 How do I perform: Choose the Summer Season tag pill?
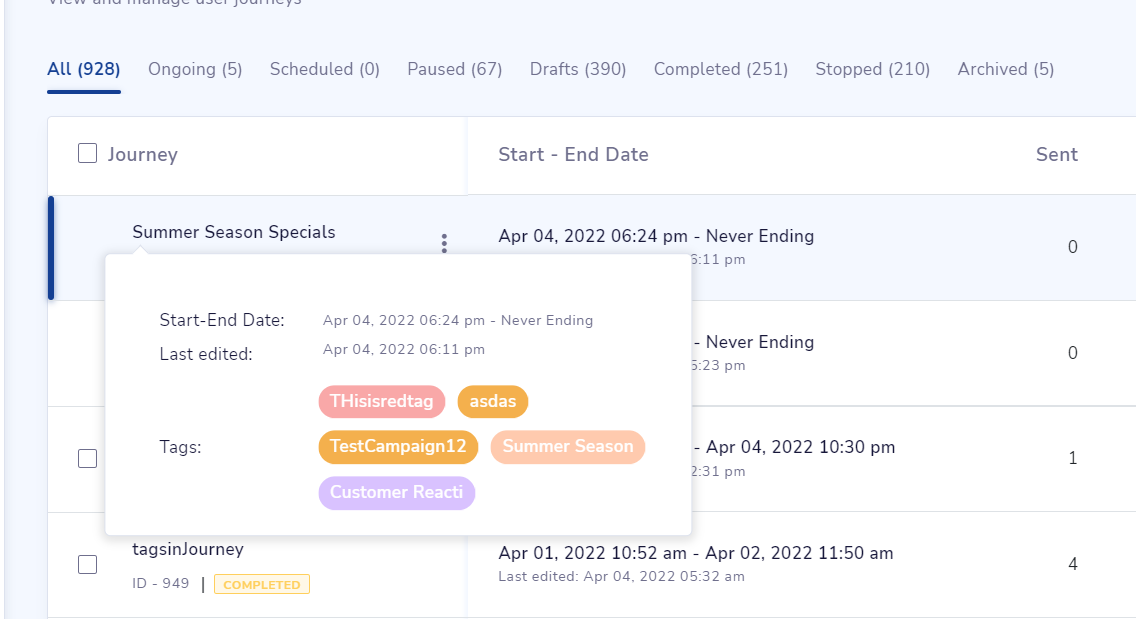(568, 446)
